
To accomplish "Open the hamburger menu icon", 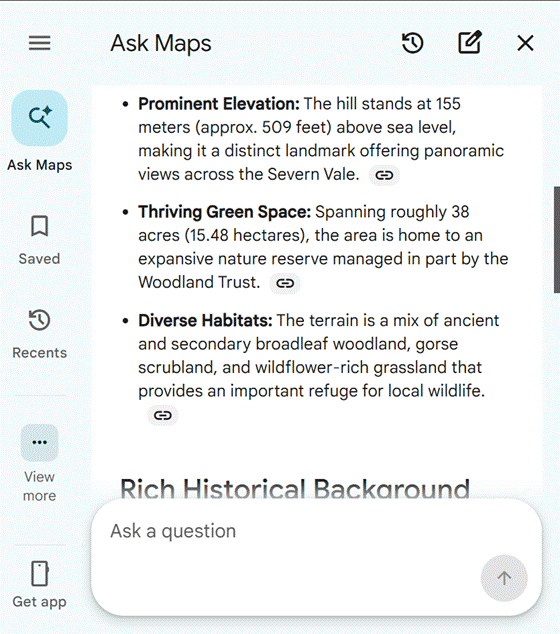I will [40, 43].
